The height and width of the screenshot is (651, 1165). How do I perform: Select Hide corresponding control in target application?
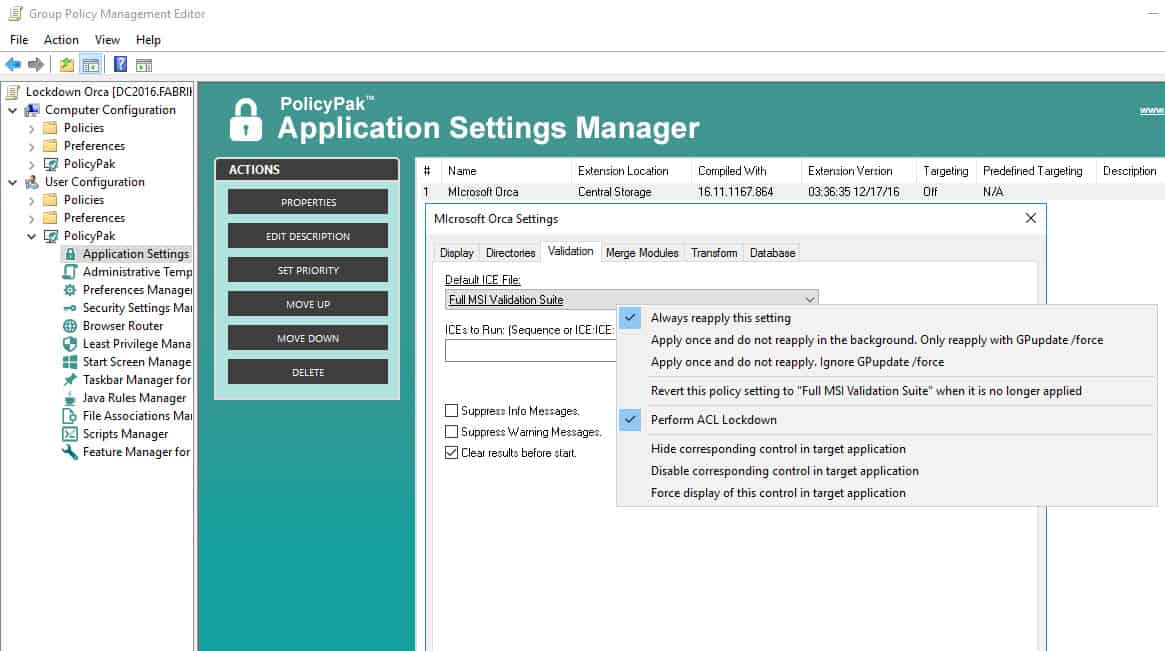point(886,449)
